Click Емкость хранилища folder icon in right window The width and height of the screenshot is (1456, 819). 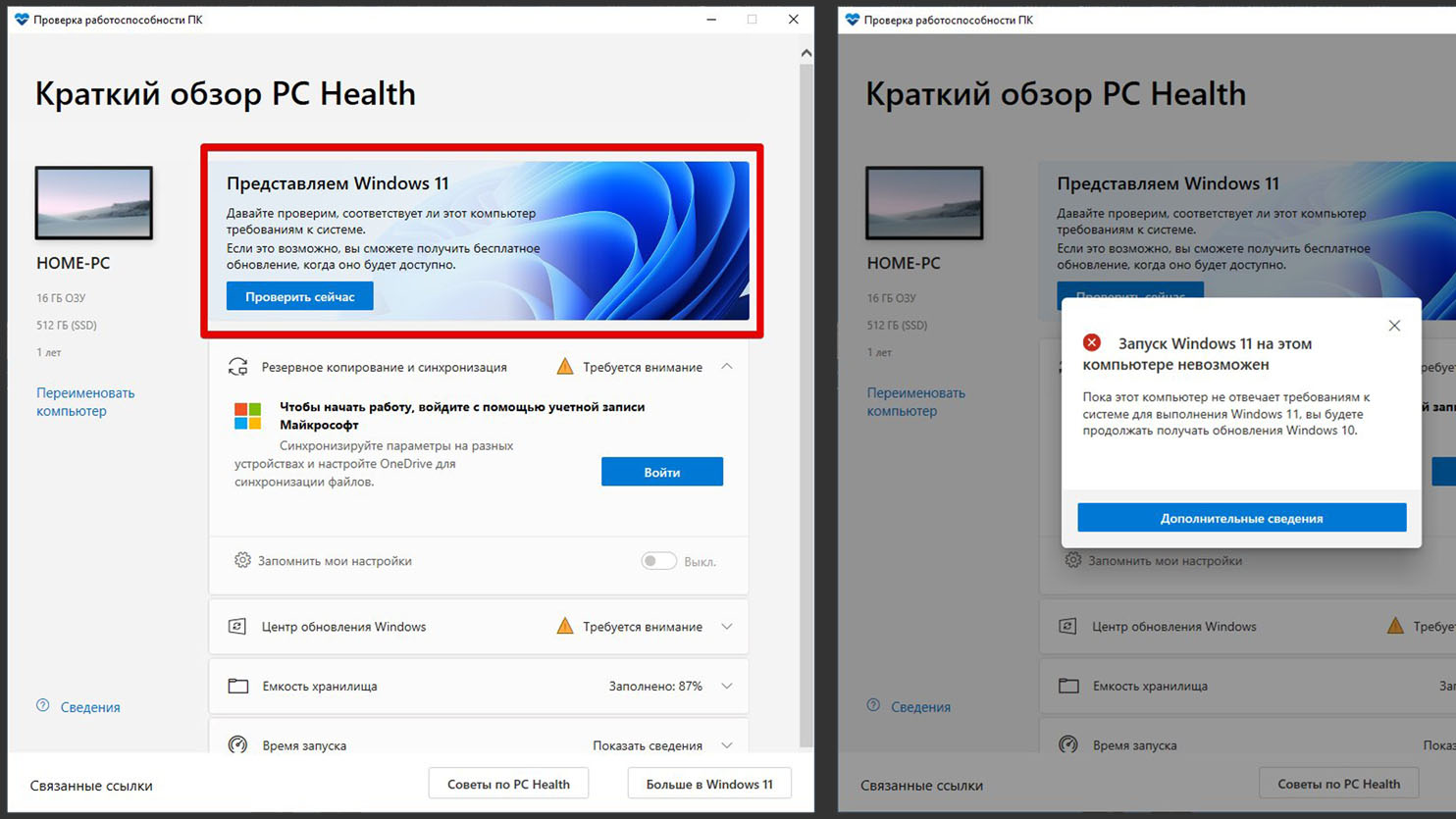(x=1068, y=686)
